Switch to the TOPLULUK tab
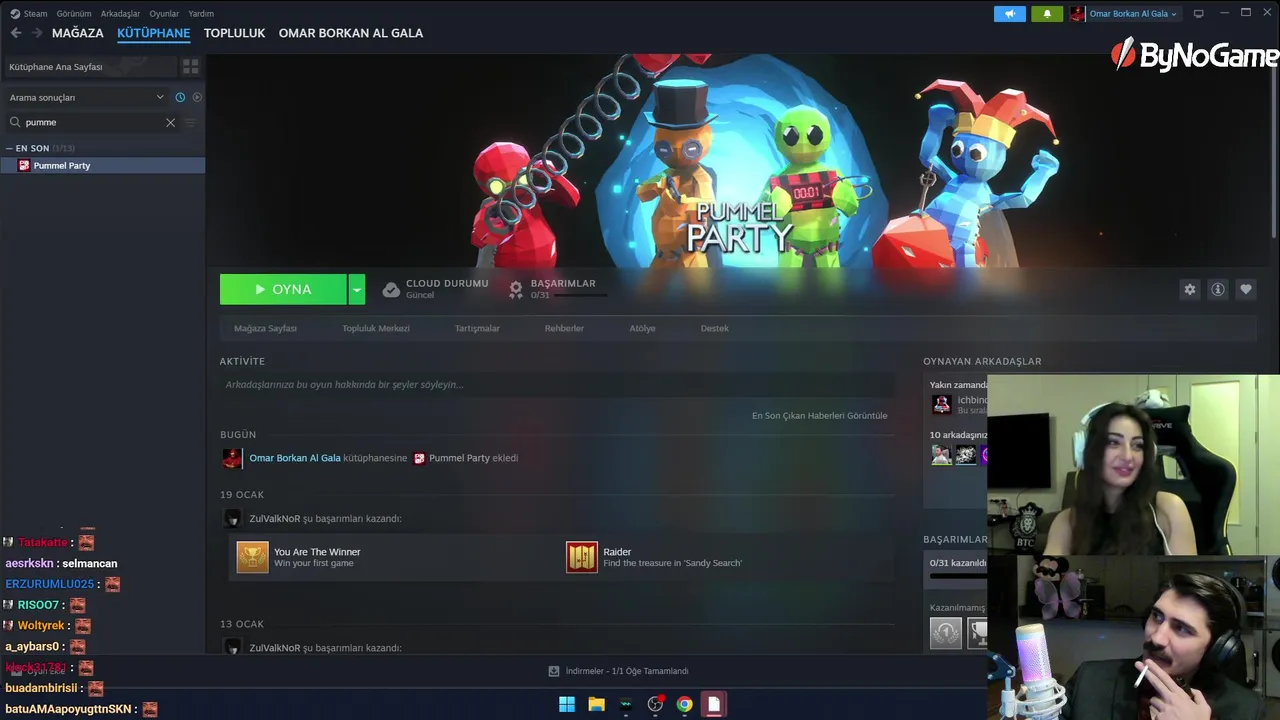Viewport: 1280px width, 720px height. click(x=234, y=33)
